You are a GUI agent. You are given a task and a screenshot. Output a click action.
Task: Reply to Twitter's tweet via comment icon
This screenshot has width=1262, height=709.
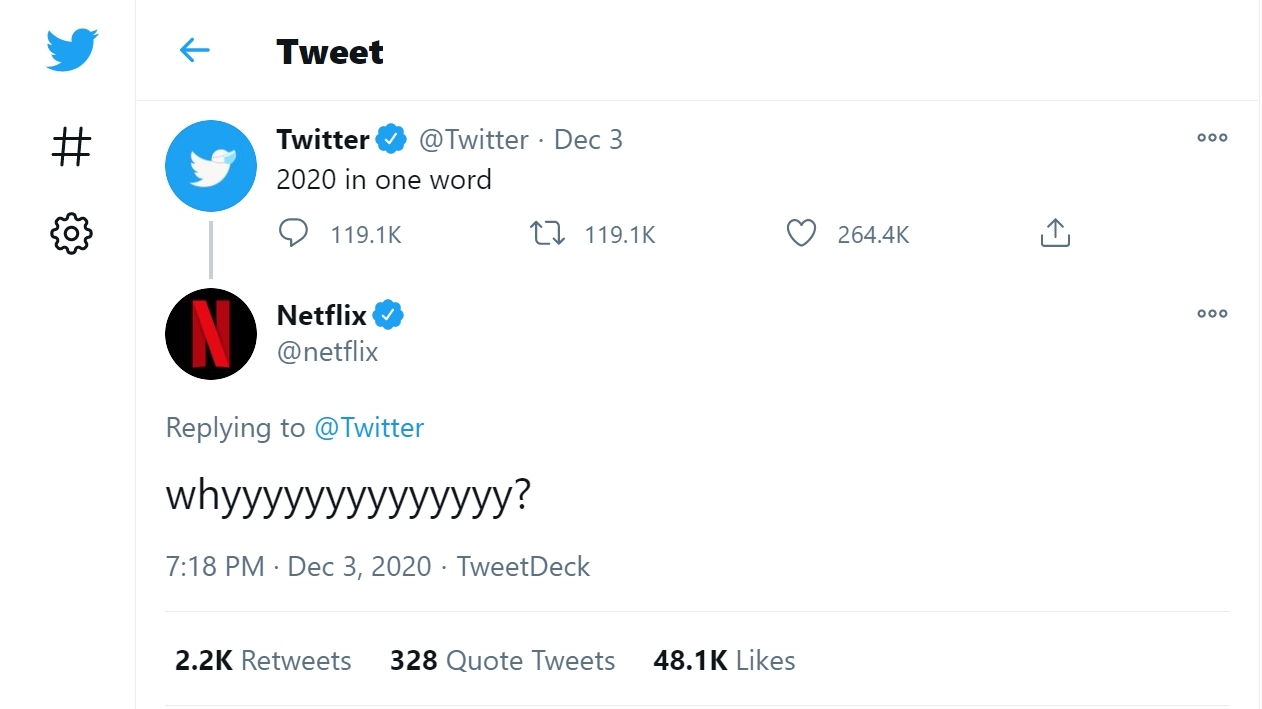(293, 234)
